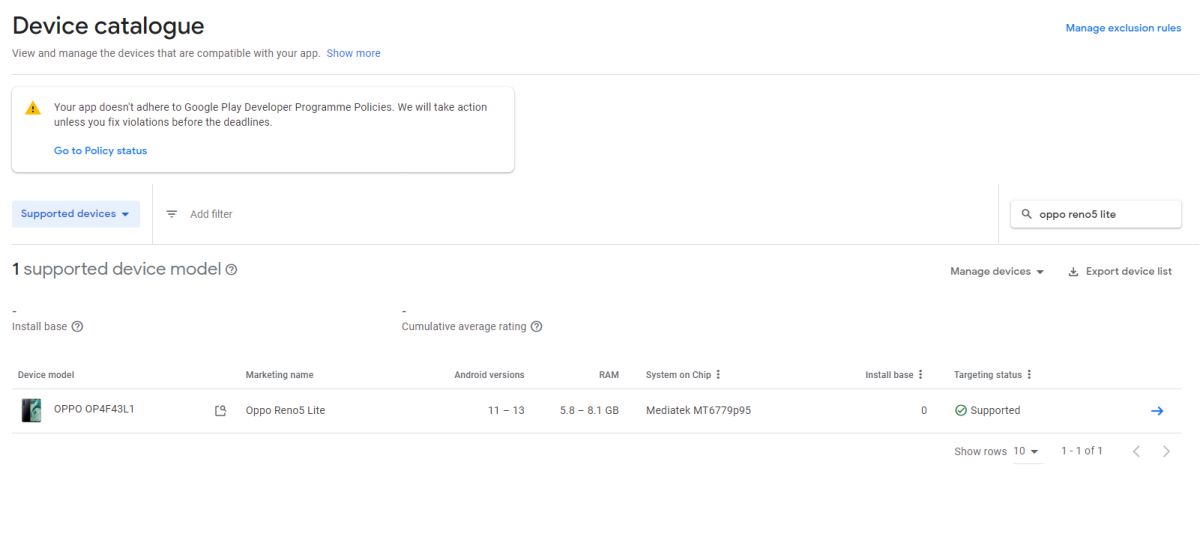Open Install base column options menu

click(920, 375)
